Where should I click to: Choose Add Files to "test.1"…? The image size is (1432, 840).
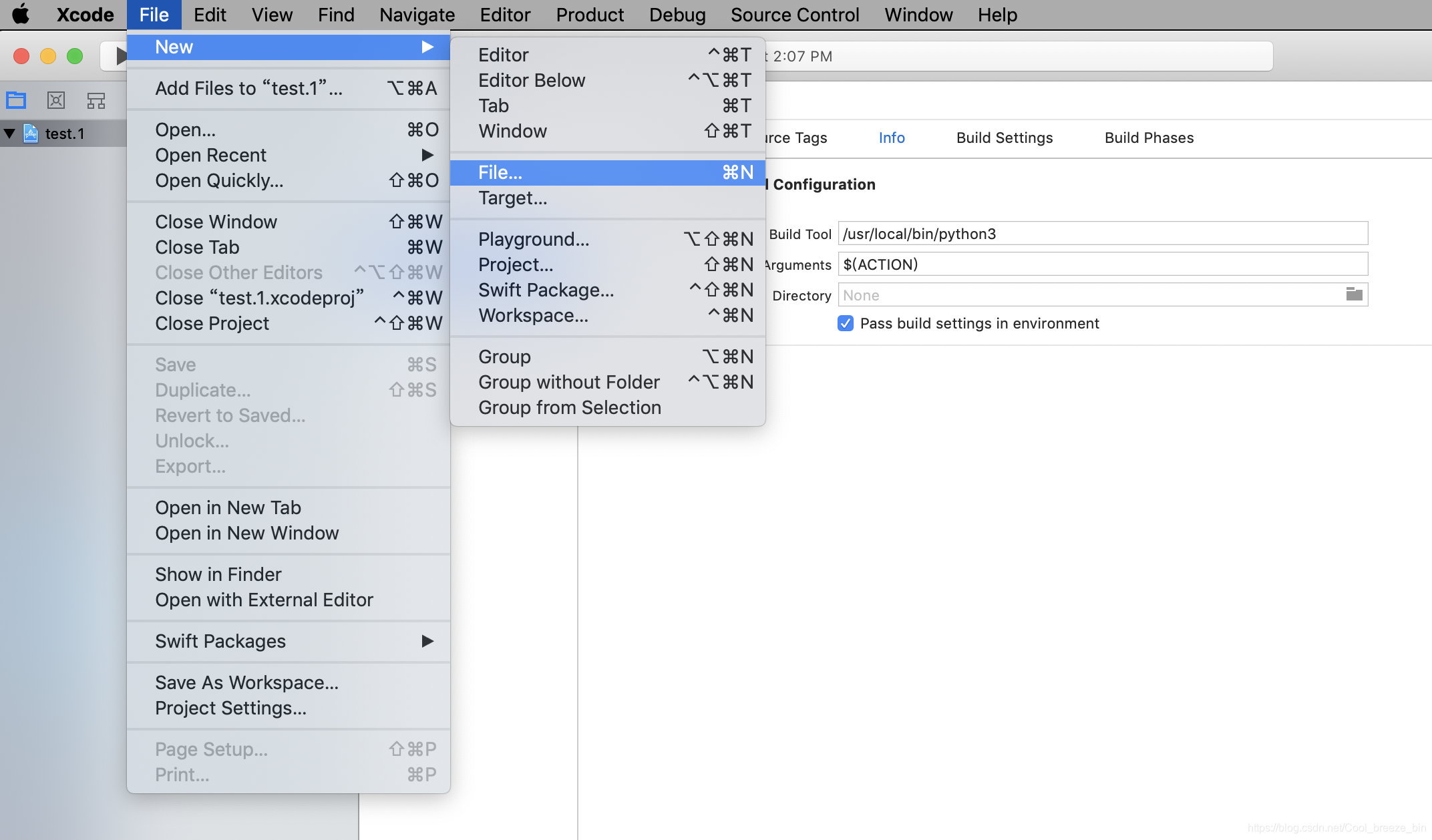289,88
